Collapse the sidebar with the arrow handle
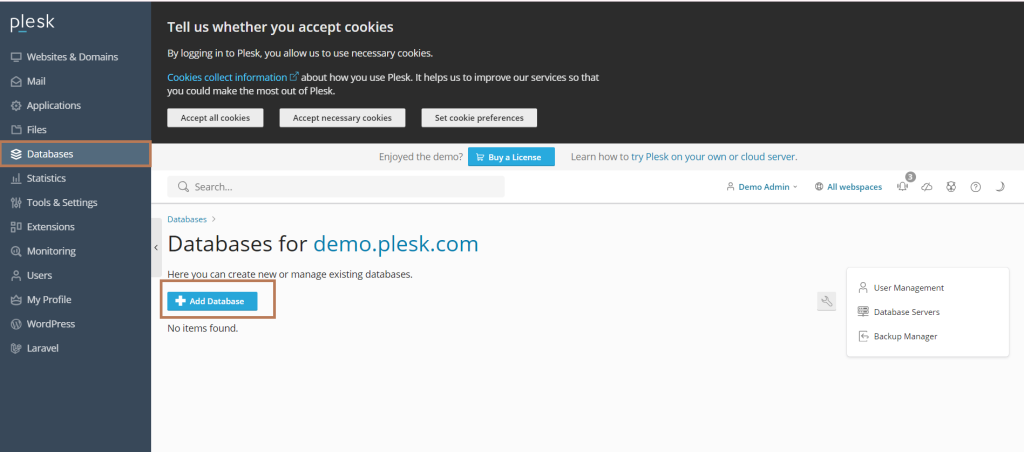 click(x=156, y=248)
